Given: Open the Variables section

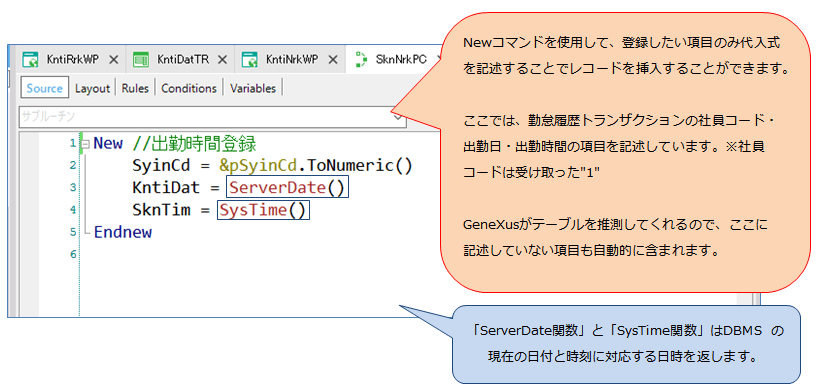Looking at the screenshot, I should pos(253,88).
